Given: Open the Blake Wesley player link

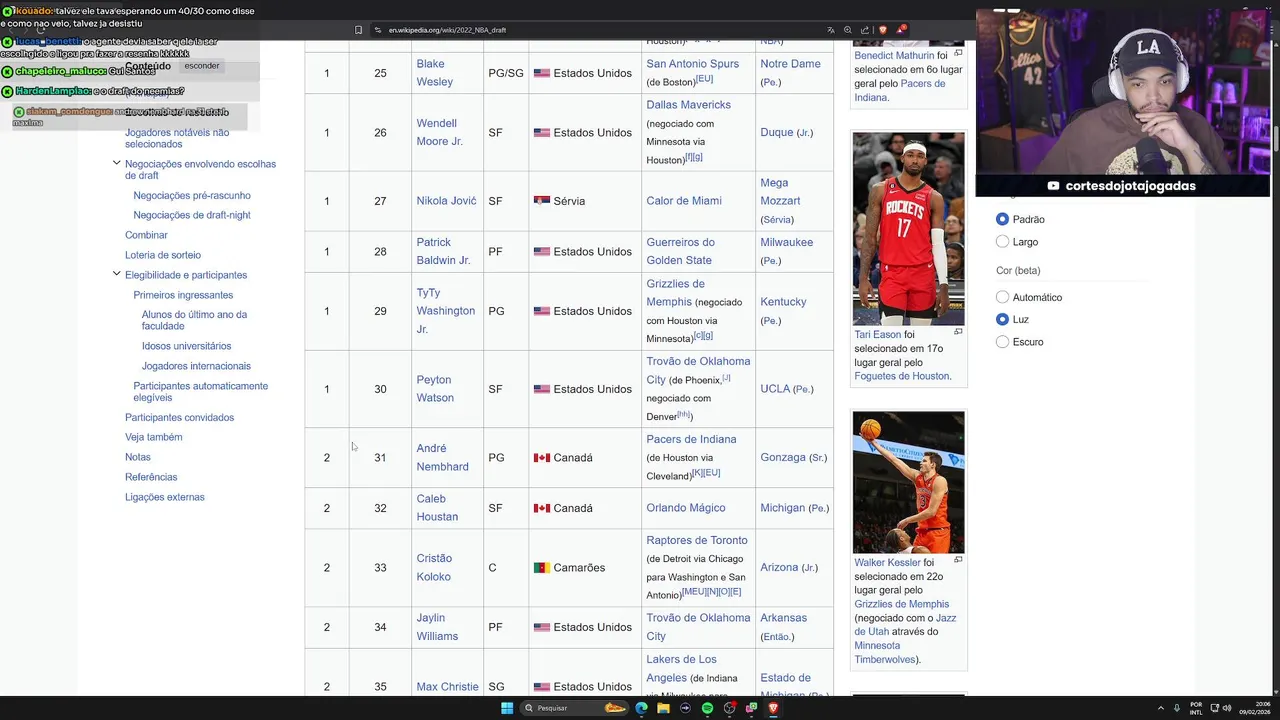Looking at the screenshot, I should 434,73.
